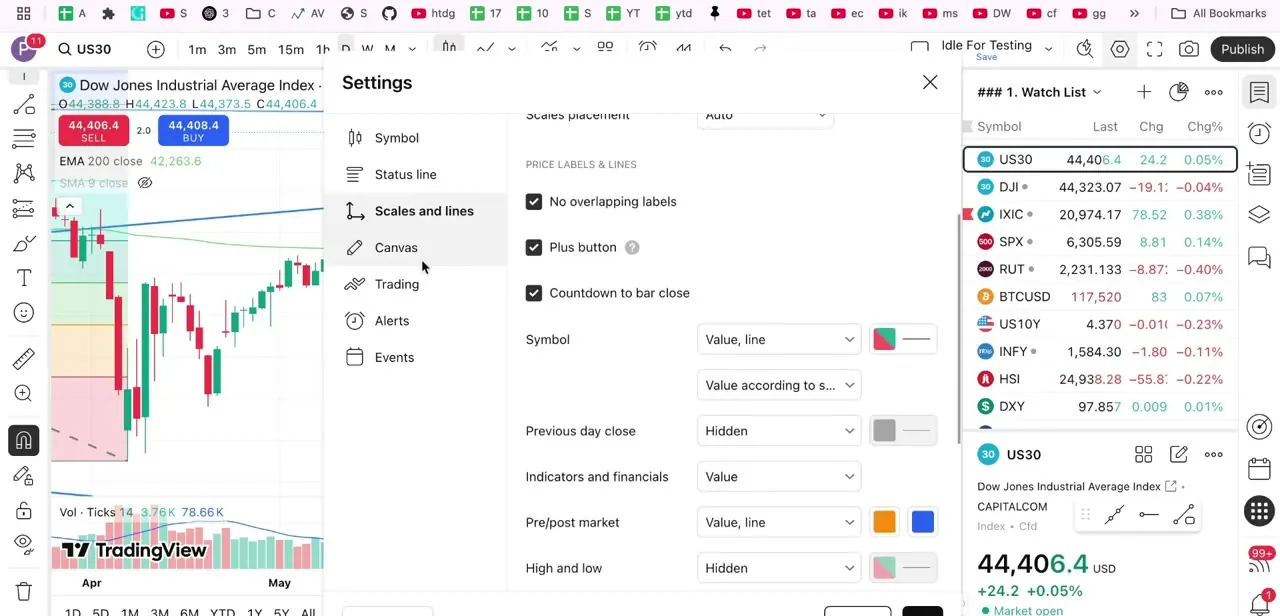Open All Bookmarks folder
The image size is (1280, 616).
1218,14
